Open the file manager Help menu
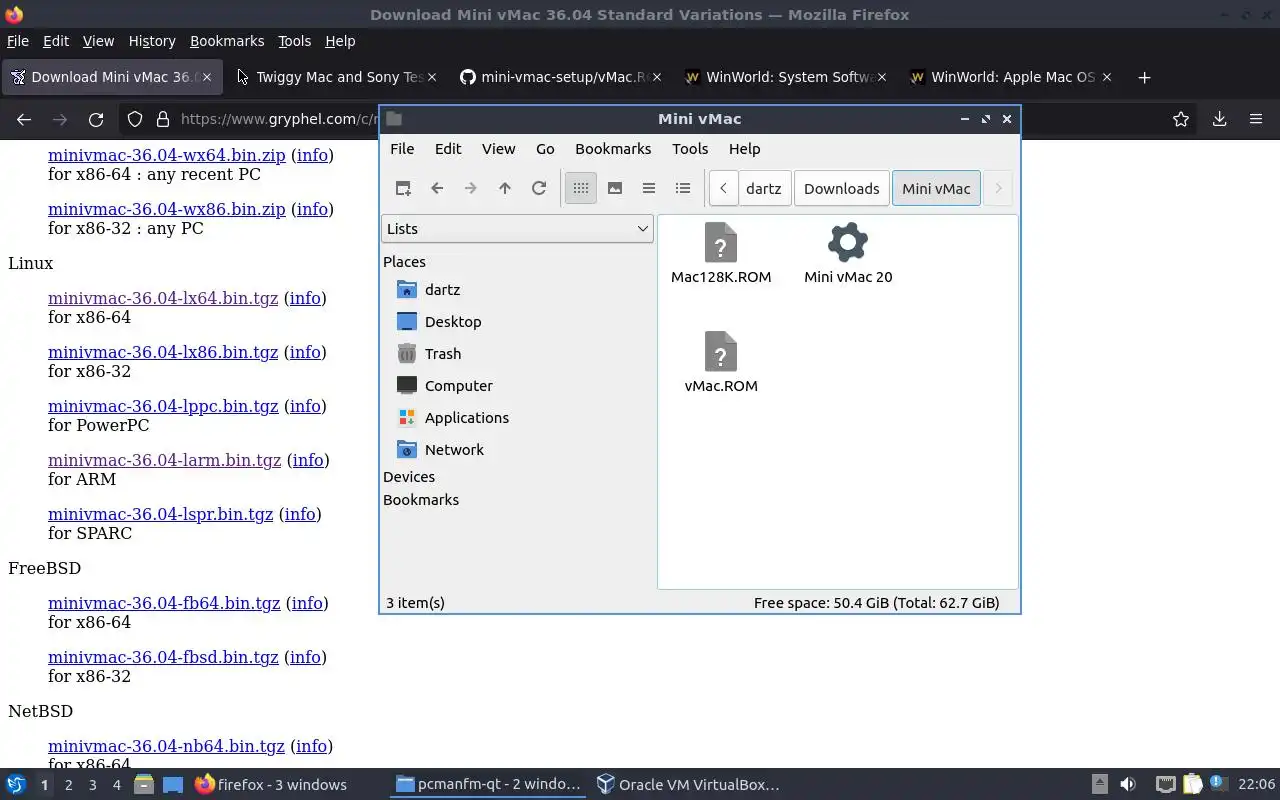 (744, 148)
